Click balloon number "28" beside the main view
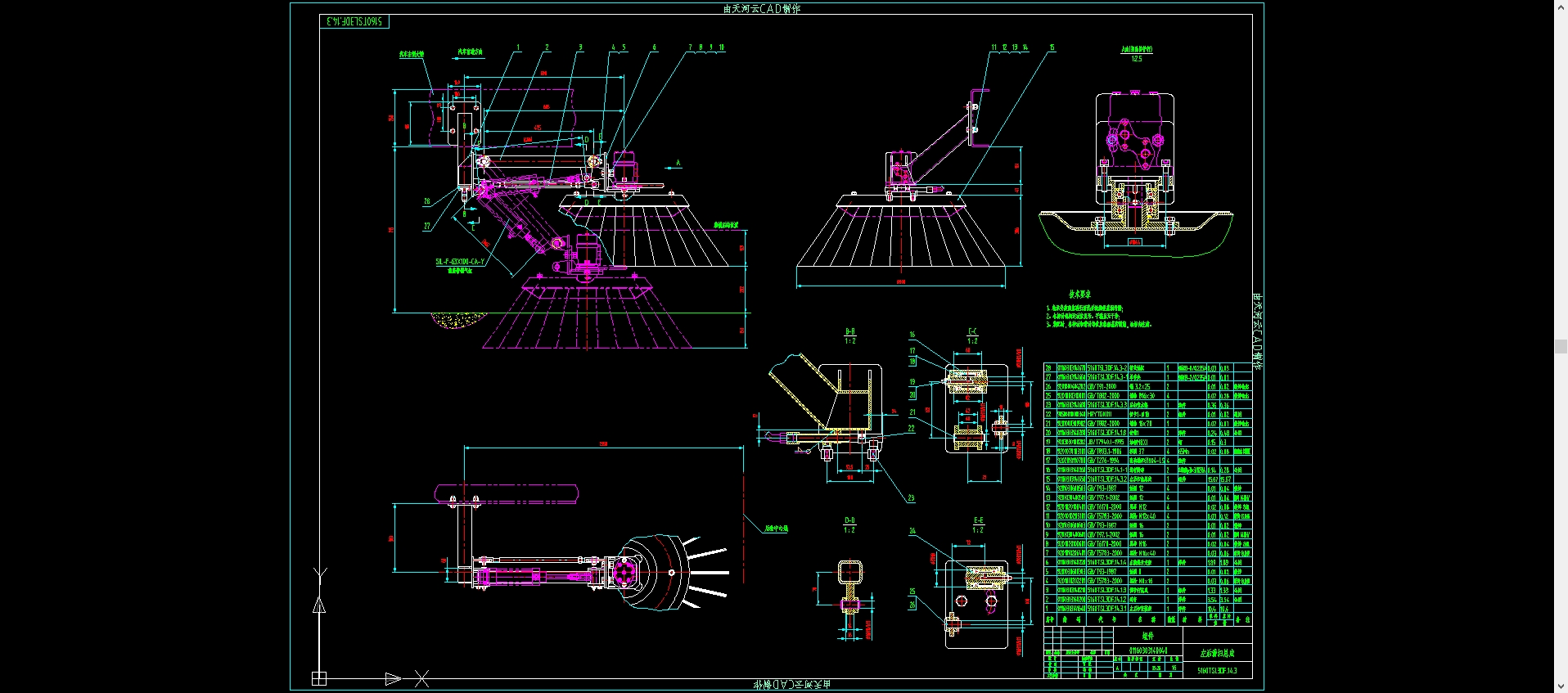The image size is (1568, 693). [x=426, y=201]
